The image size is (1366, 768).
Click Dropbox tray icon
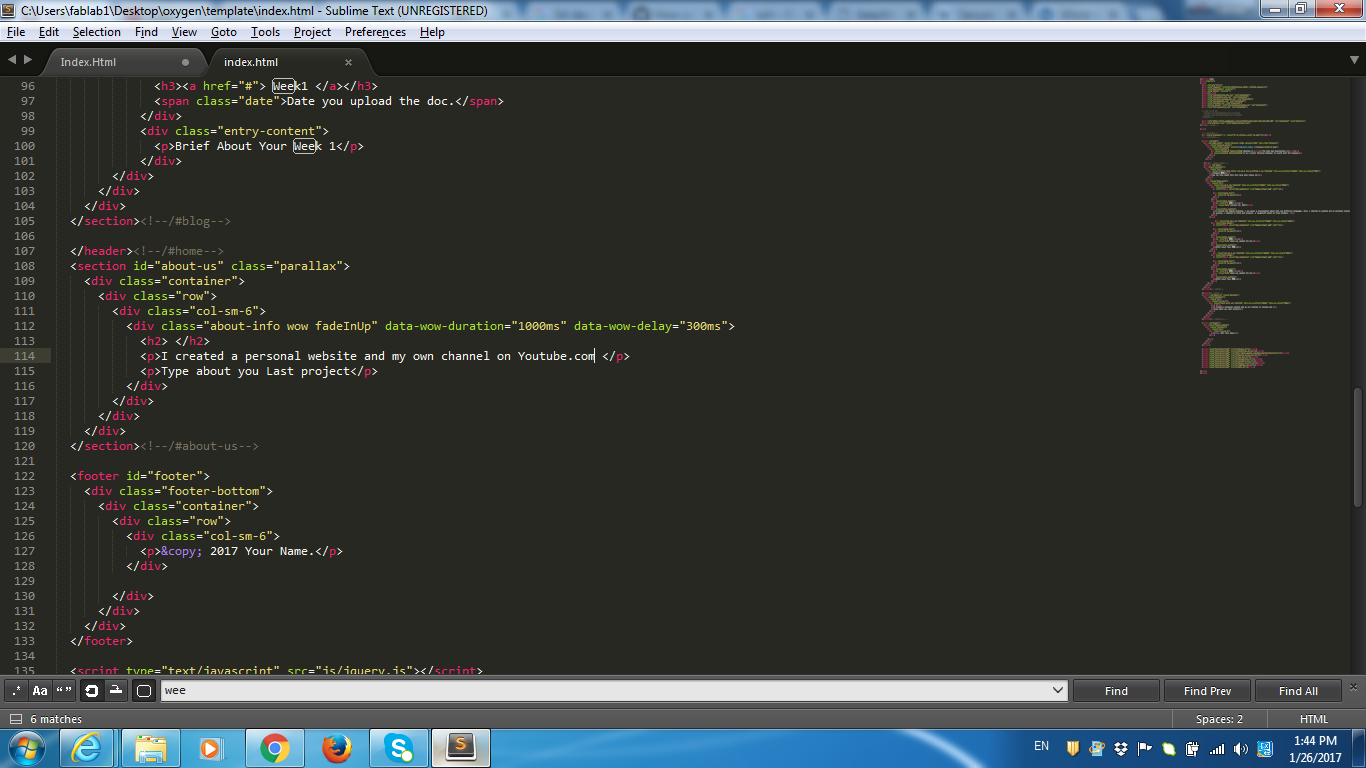[1121, 748]
